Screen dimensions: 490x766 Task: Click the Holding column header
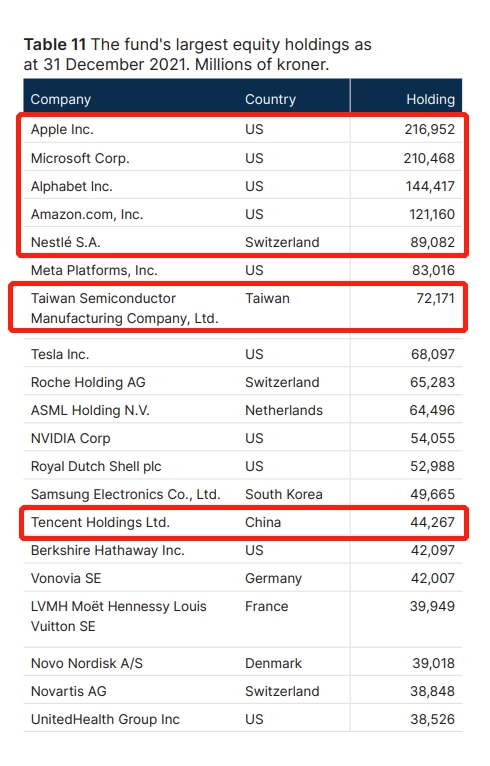(430, 99)
